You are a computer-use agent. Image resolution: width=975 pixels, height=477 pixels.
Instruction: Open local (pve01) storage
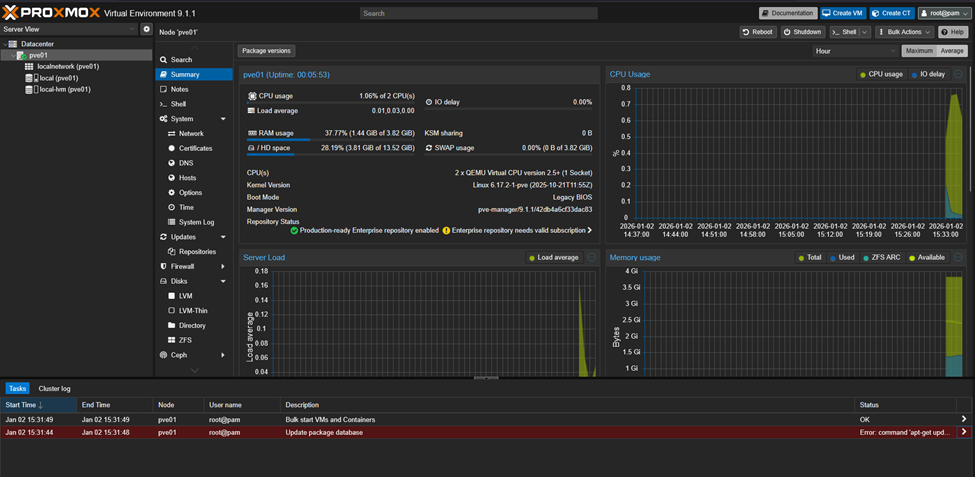[58, 78]
